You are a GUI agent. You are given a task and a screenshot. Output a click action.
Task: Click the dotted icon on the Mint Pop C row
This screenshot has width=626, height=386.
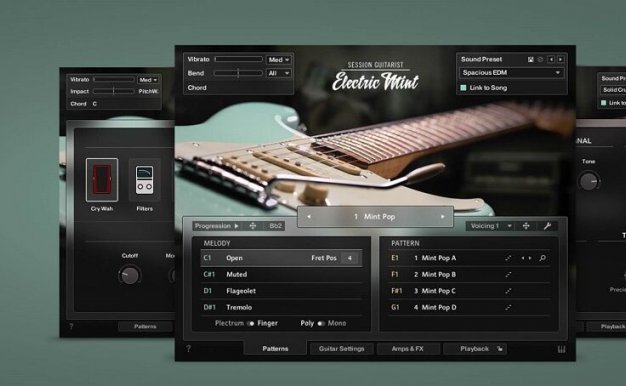pyautogui.click(x=508, y=291)
